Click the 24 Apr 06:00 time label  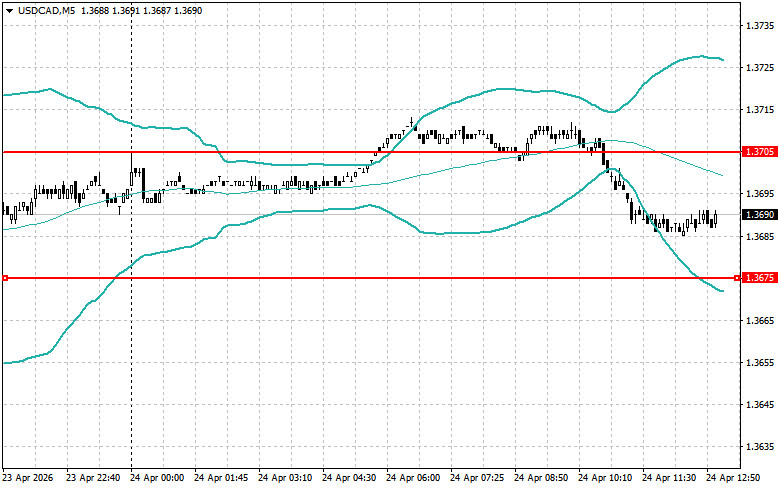[413, 478]
